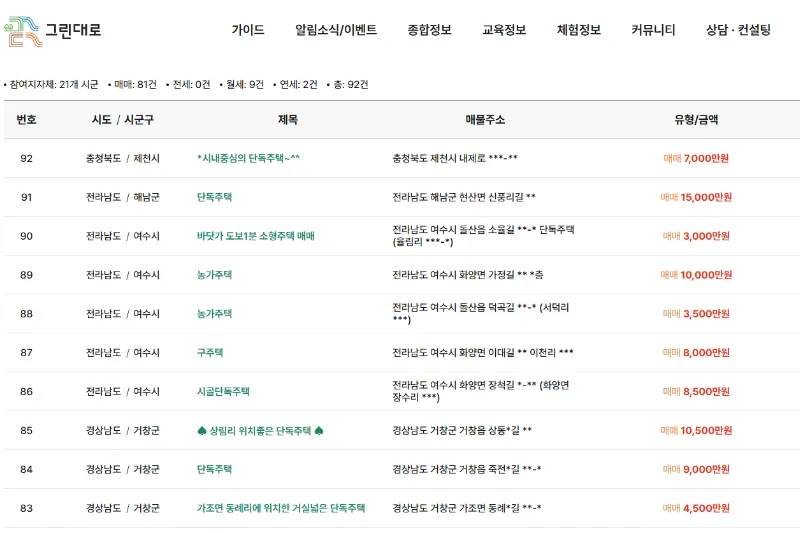Click price 매매 3,000만원
The height and width of the screenshot is (533, 800).
(696, 236)
